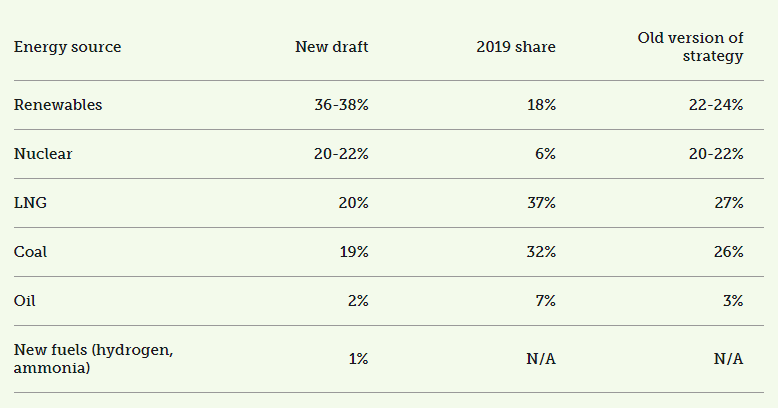This screenshot has width=778, height=408.
Task: Click the "2019 share" column header
Action: click(x=515, y=47)
